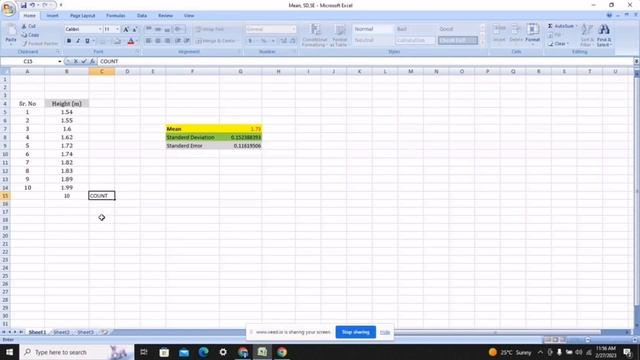This screenshot has height=360, width=640.
Task: Switch to the View tab
Action: click(x=189, y=16)
